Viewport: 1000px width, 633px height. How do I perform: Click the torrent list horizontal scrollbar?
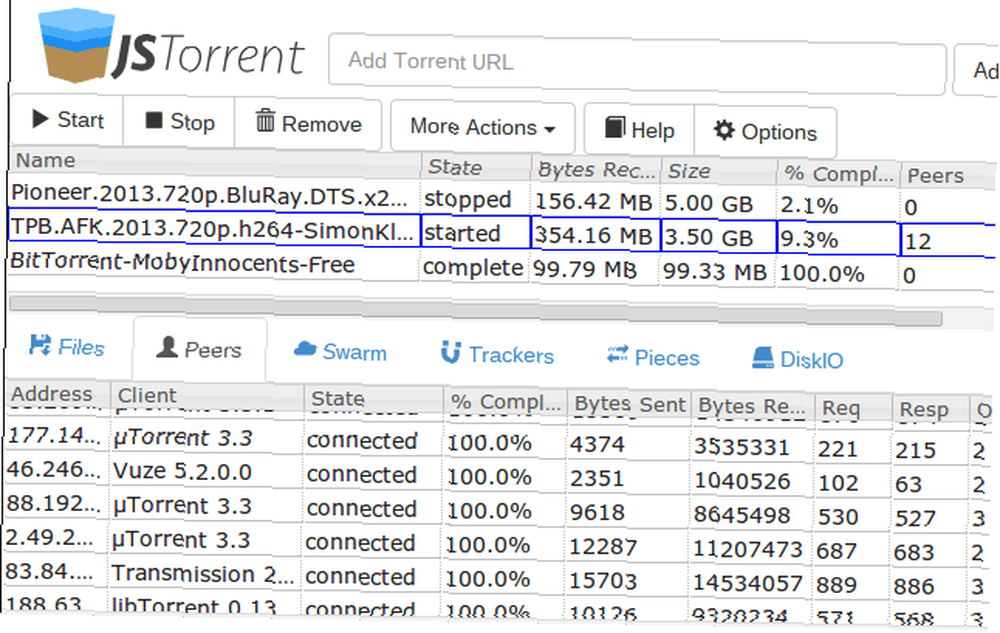pos(475,310)
